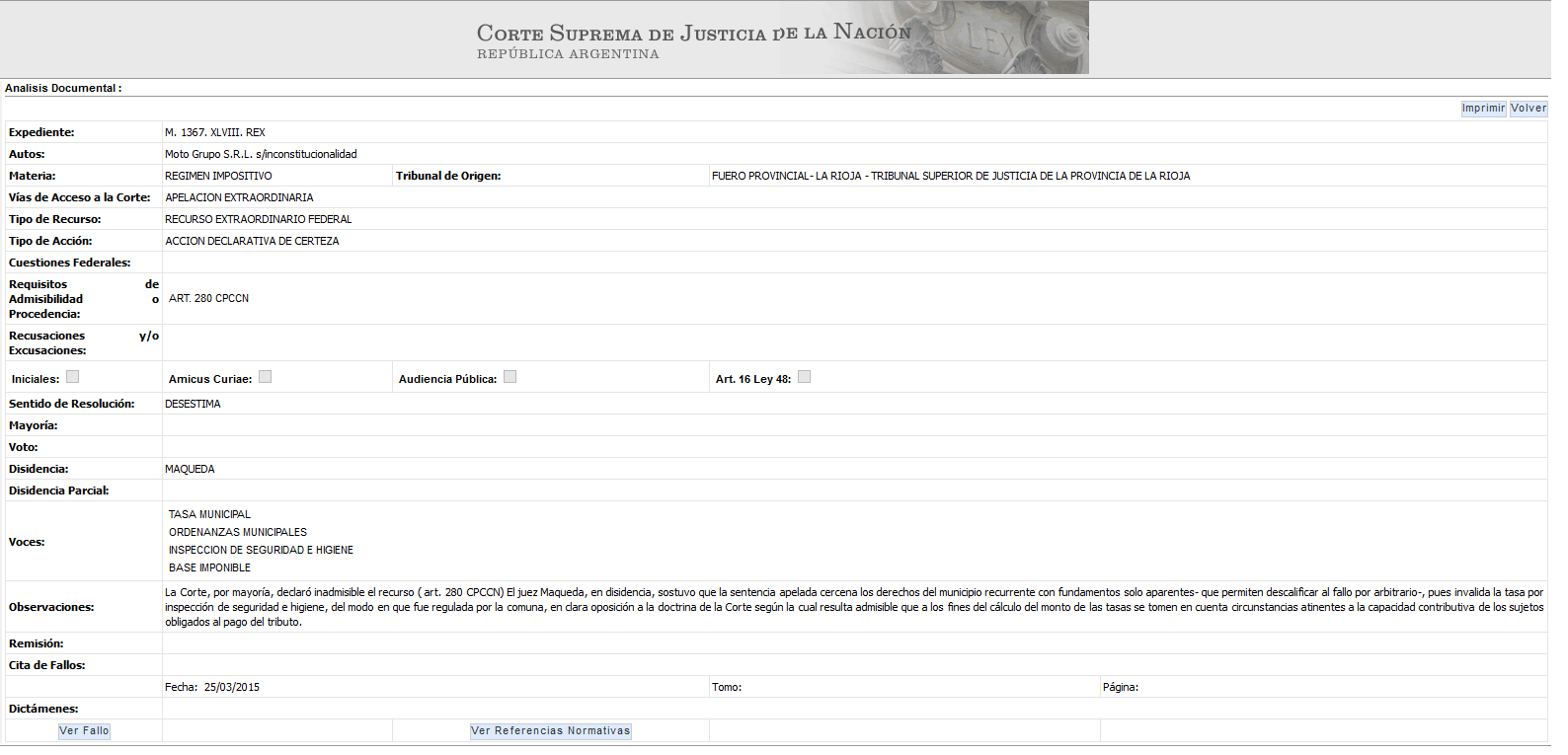Select ORDENANZAS MUNICIPALES in Voces
Image resolution: width=1568 pixels, height=755 pixels.
tap(237, 532)
